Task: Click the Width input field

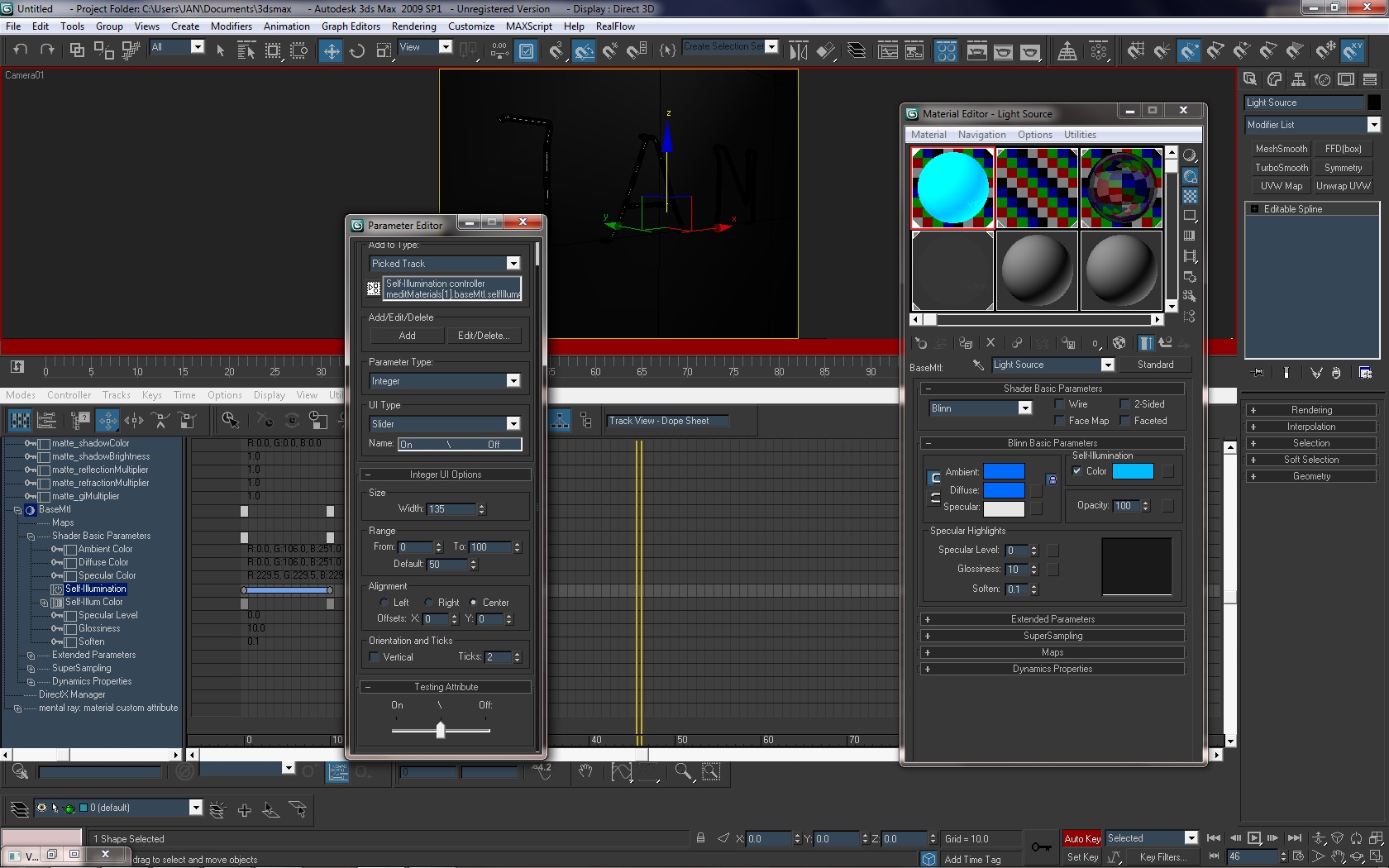Action: [451, 509]
